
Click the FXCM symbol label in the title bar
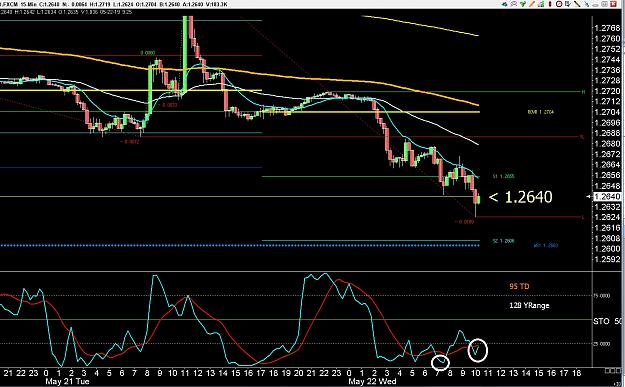point(9,4)
